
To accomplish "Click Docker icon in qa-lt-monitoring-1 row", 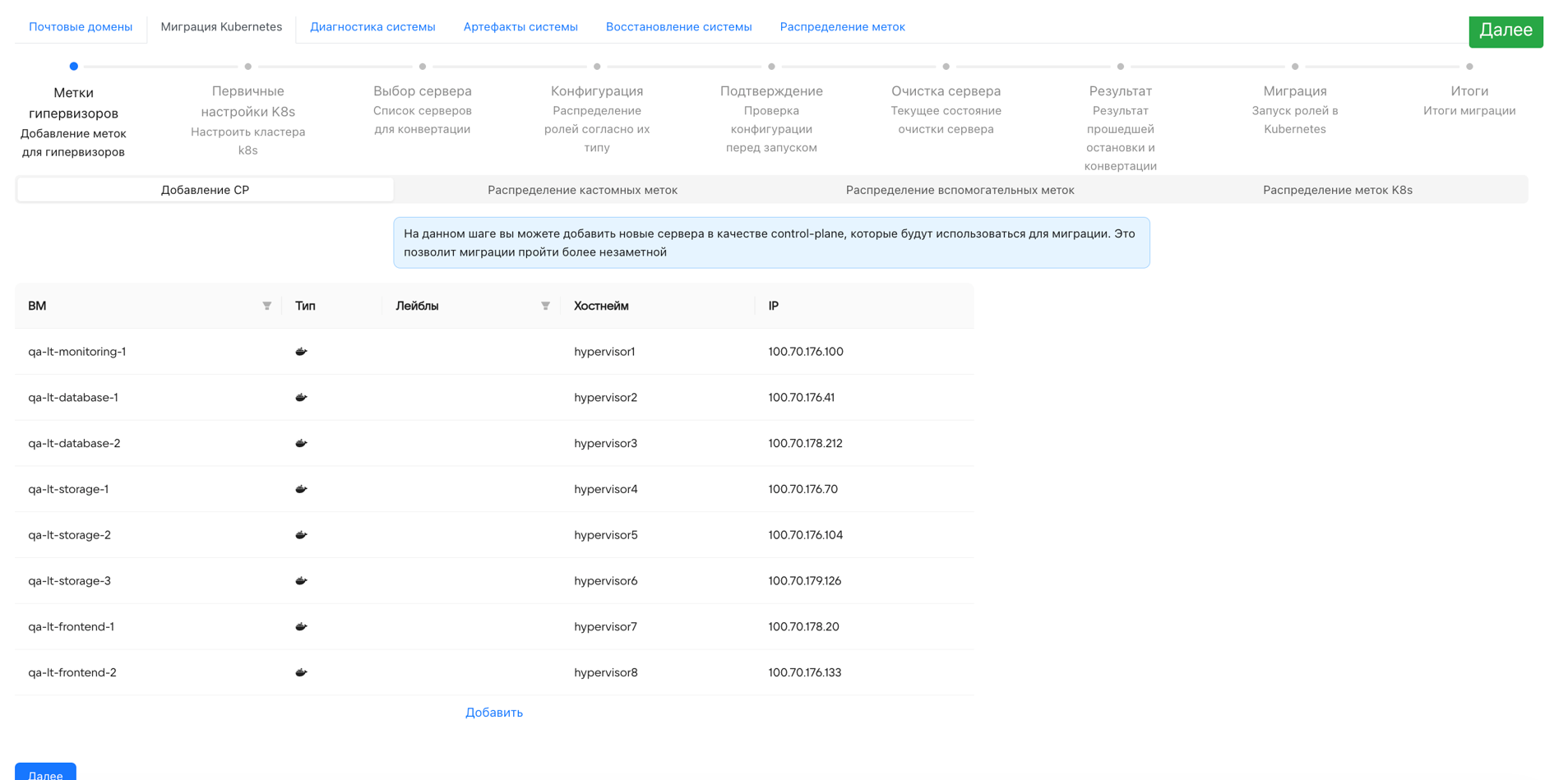I will [x=301, y=352].
